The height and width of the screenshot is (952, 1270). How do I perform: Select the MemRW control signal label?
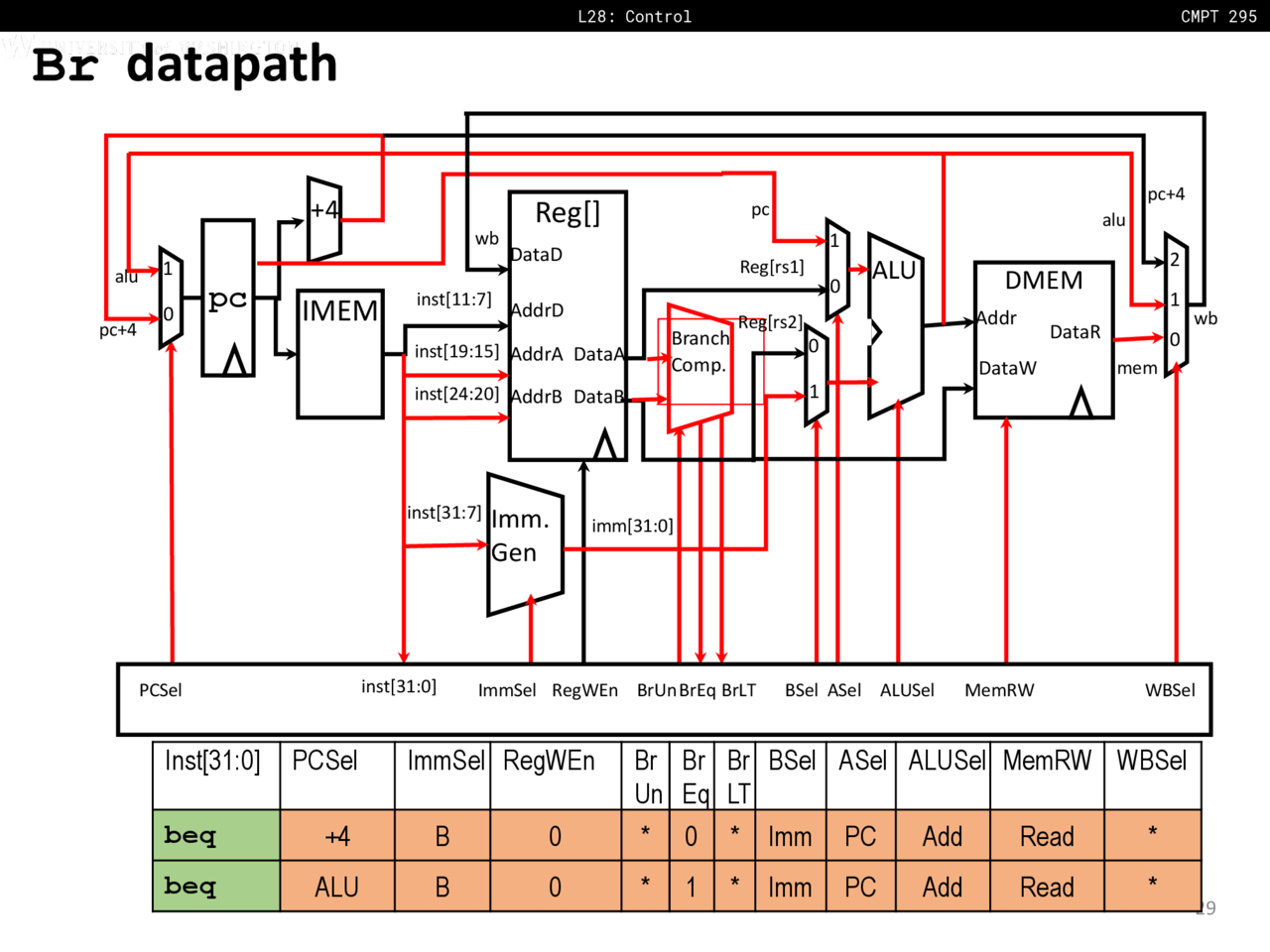999,690
